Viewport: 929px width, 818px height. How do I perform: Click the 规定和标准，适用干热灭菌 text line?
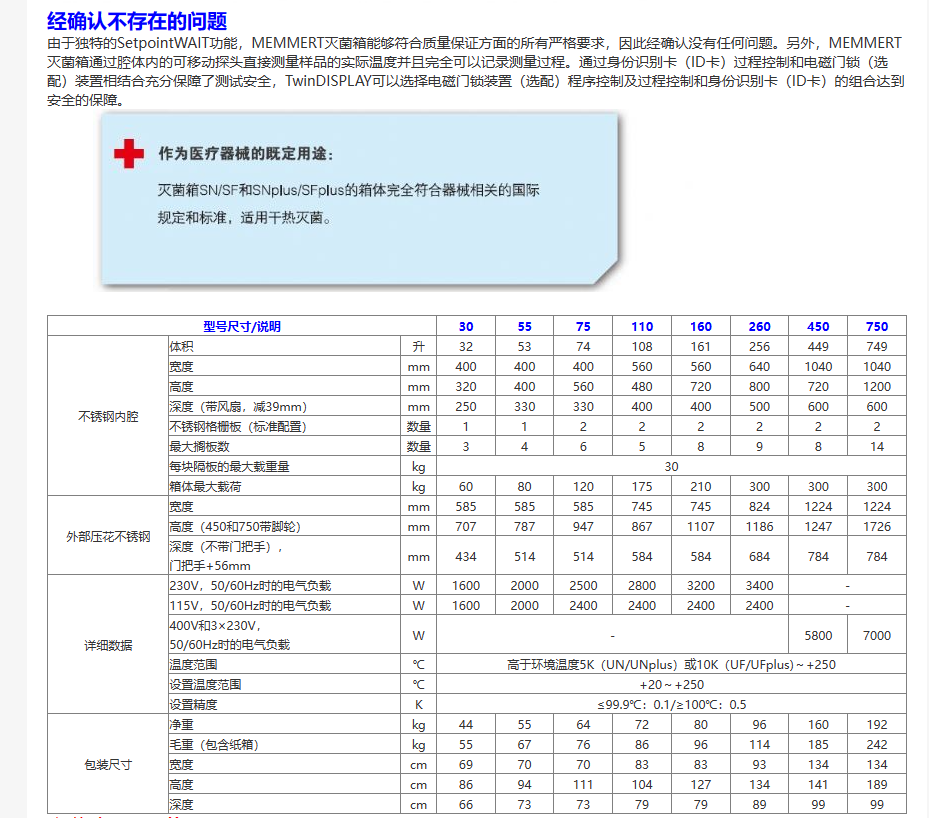pyautogui.click(x=245, y=217)
